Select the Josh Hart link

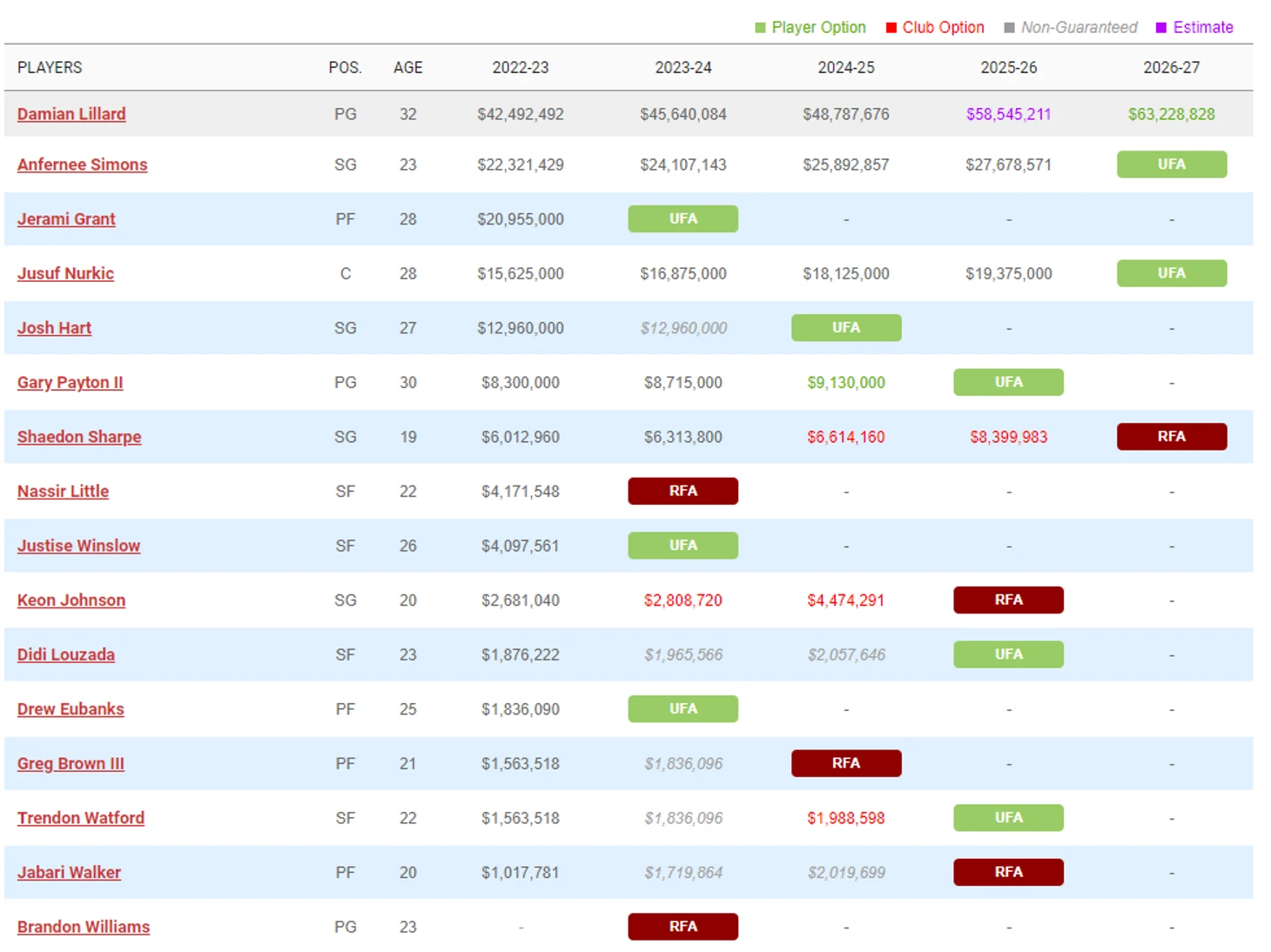[x=54, y=328]
